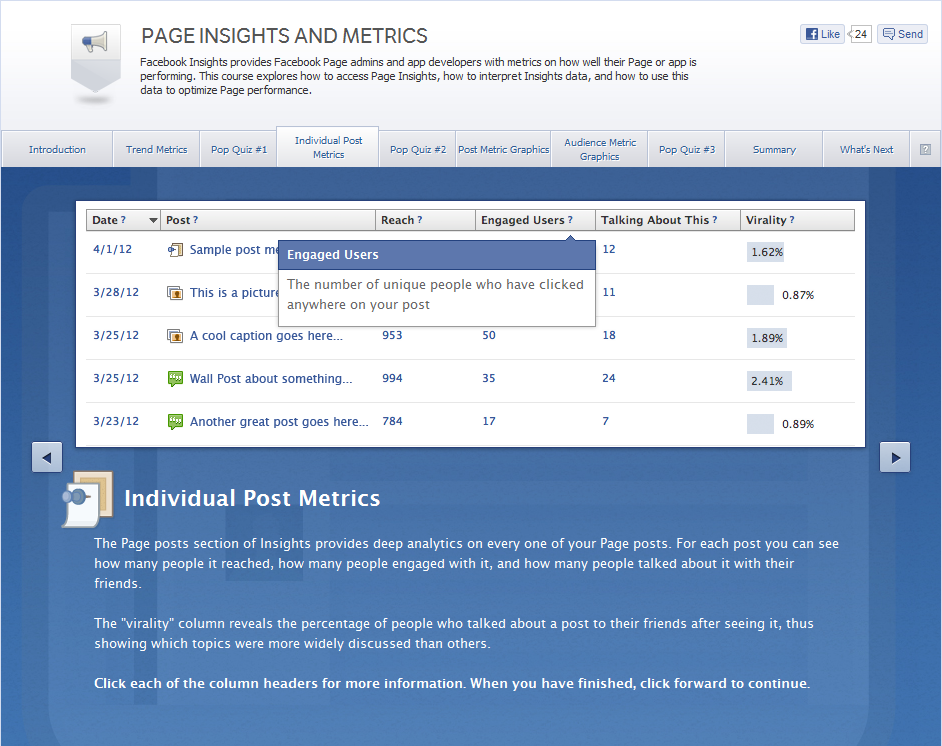Click status icon beside Another great post
Viewport: 942px width, 746px height.
(x=175, y=422)
